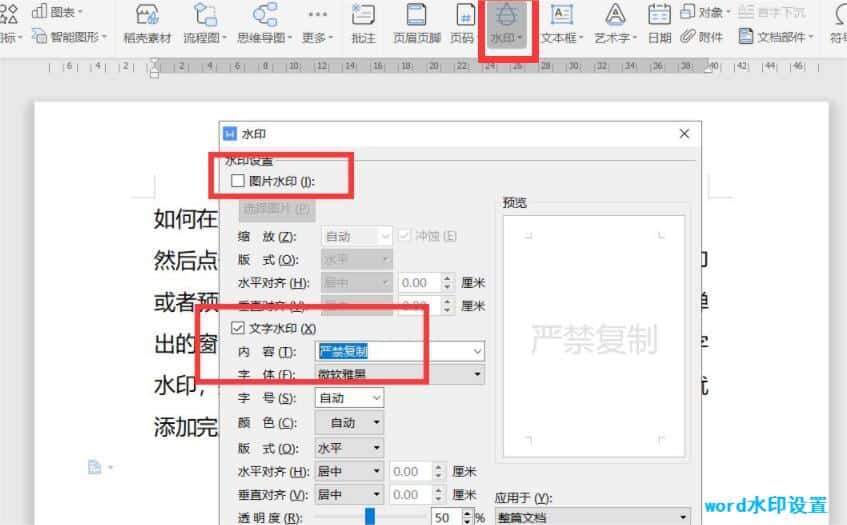Open text watermark 水平对齐 dropdown
847x525 pixels.
(x=349, y=472)
